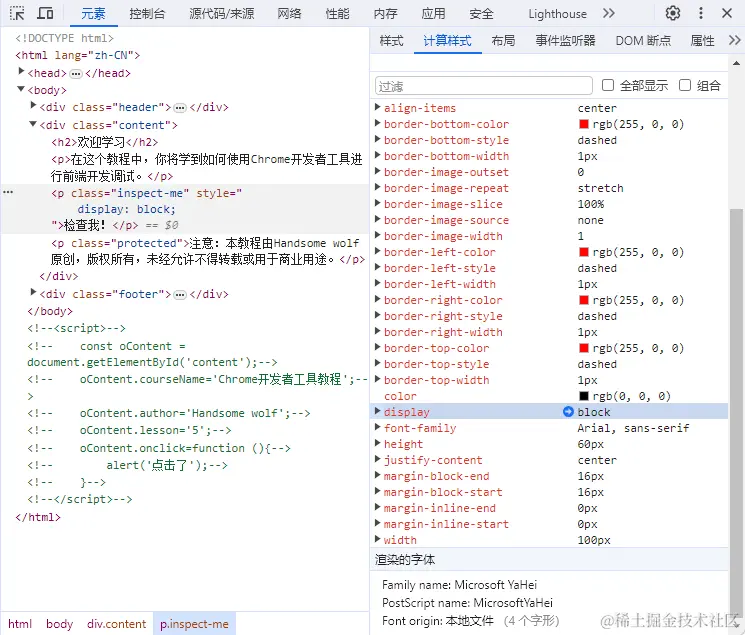Open the 事件监听器 sidebar tab
This screenshot has width=745, height=635.
(x=565, y=41)
